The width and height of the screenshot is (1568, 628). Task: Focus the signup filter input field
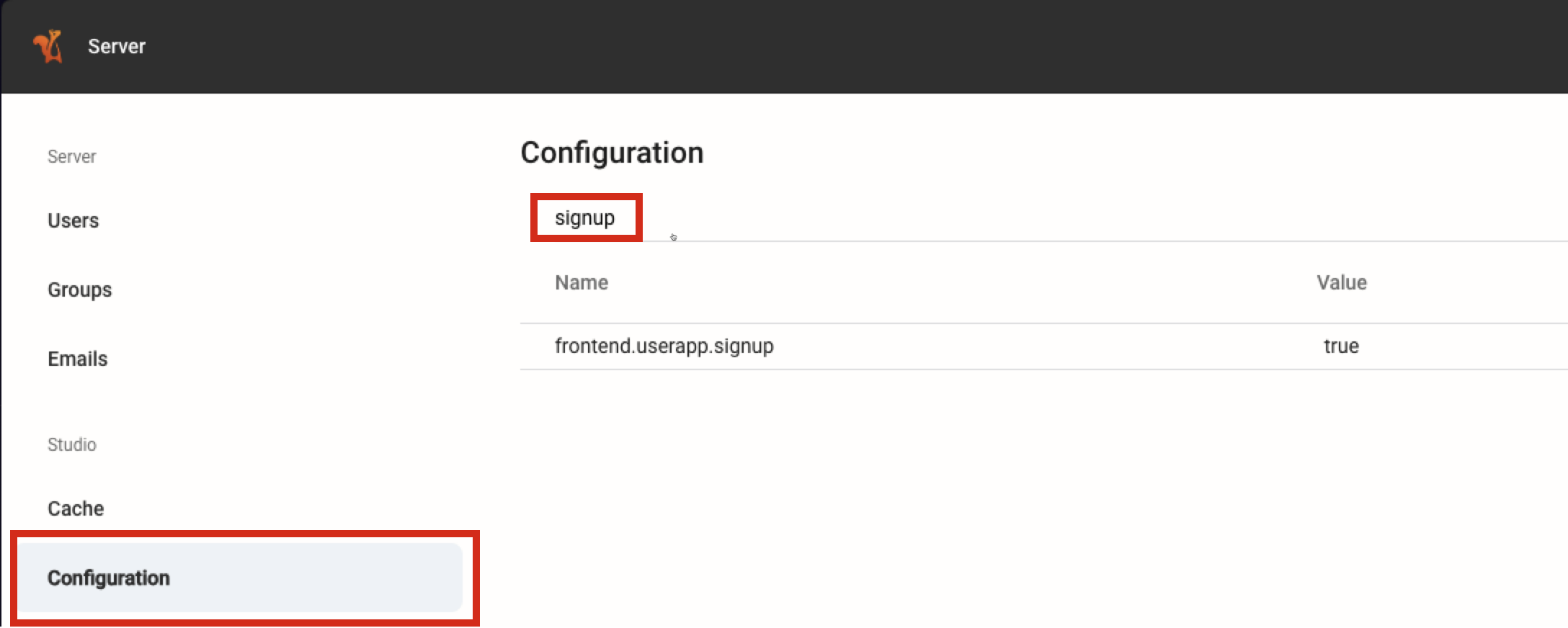point(585,217)
